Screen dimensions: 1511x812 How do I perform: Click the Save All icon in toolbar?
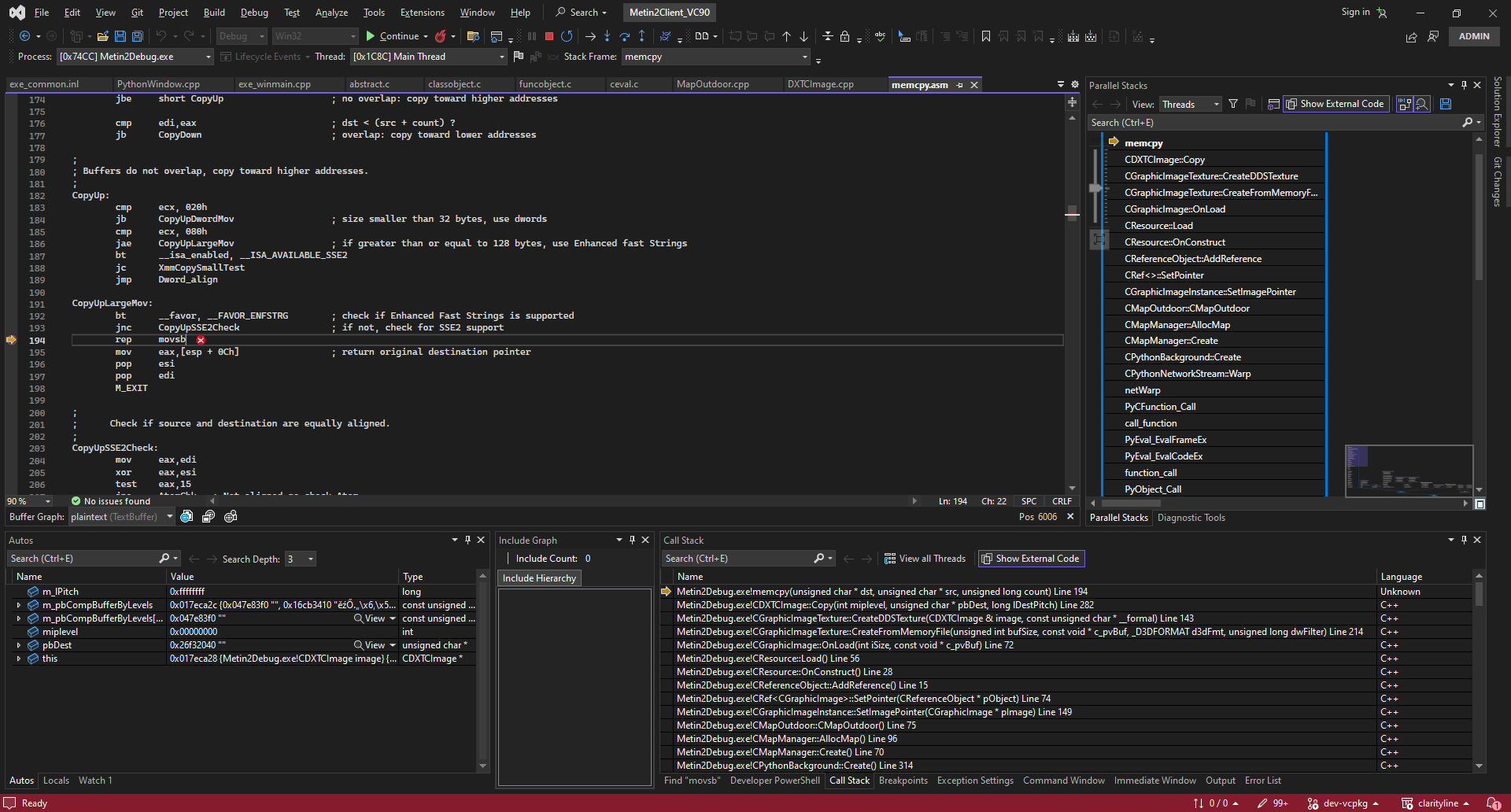click(137, 36)
